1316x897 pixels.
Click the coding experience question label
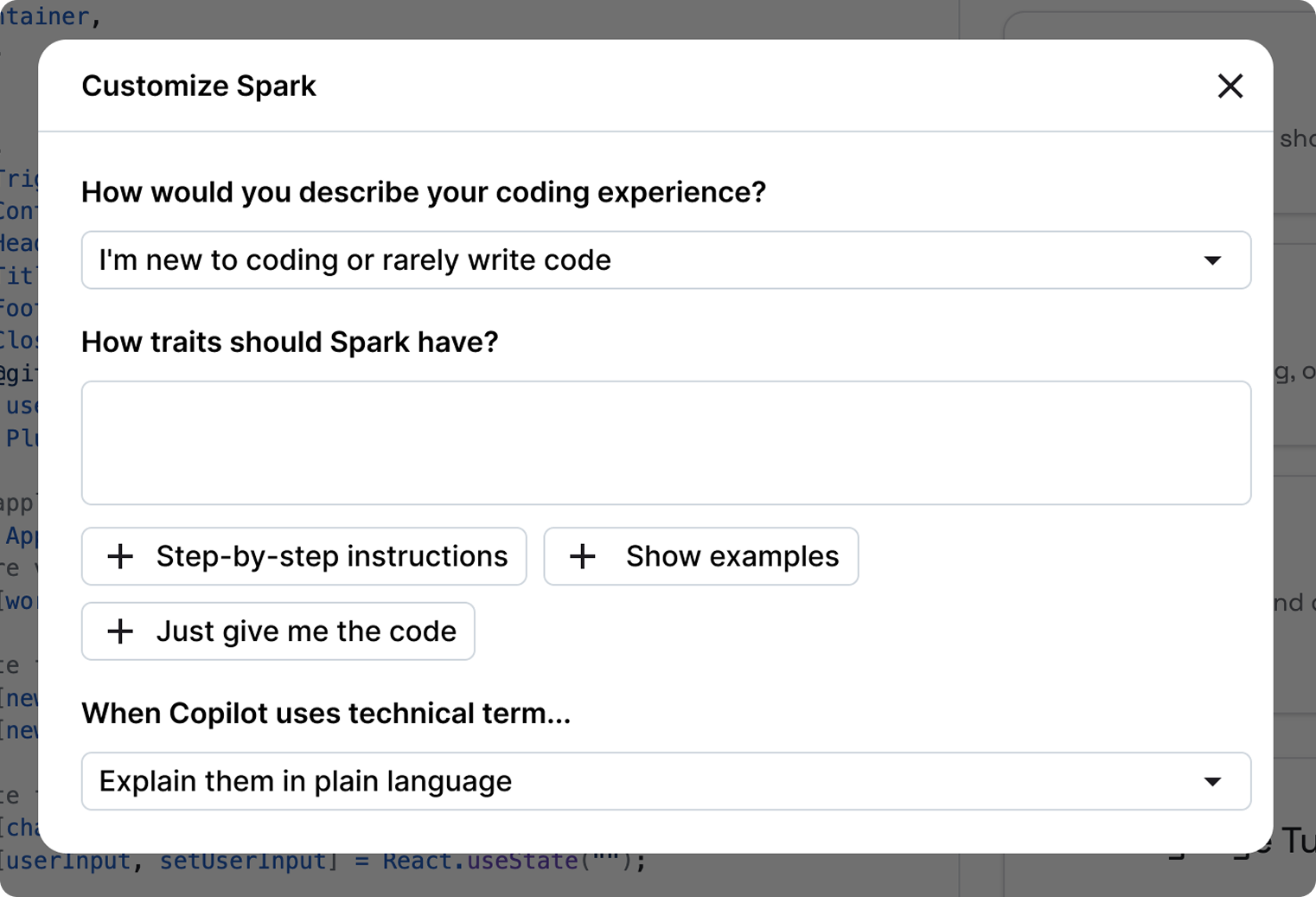point(424,192)
